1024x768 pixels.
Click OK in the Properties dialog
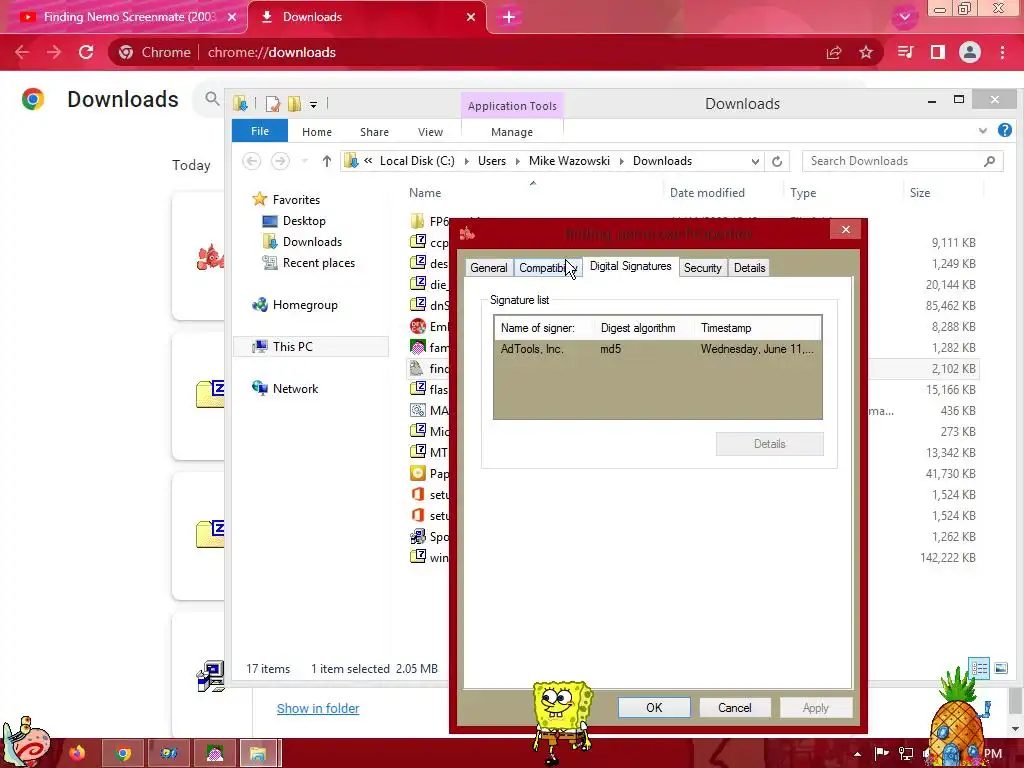pyautogui.click(x=654, y=708)
